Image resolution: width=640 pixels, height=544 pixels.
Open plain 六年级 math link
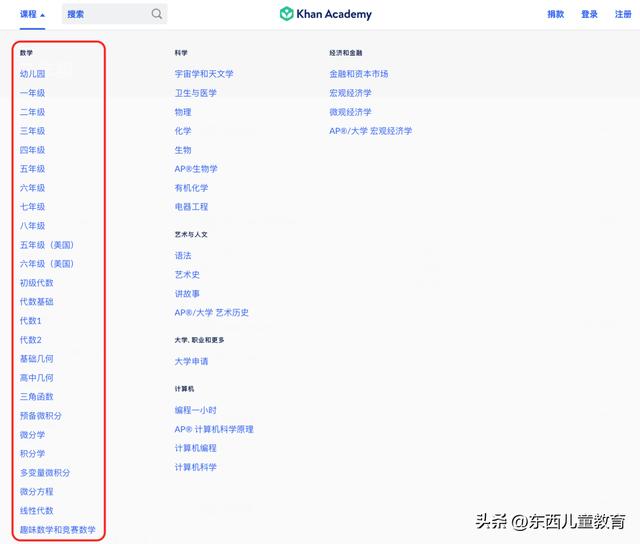[33, 188]
